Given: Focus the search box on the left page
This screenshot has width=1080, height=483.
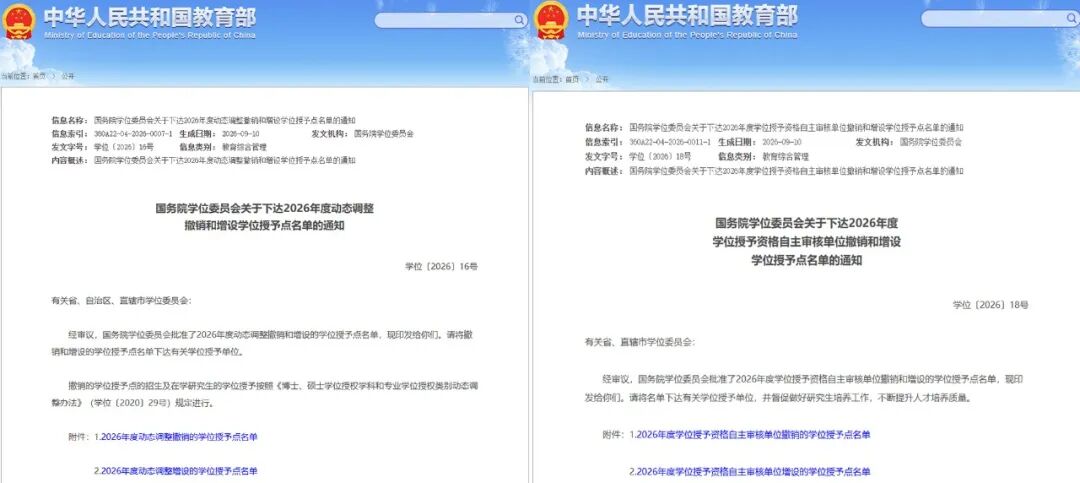Looking at the screenshot, I should [x=451, y=21].
